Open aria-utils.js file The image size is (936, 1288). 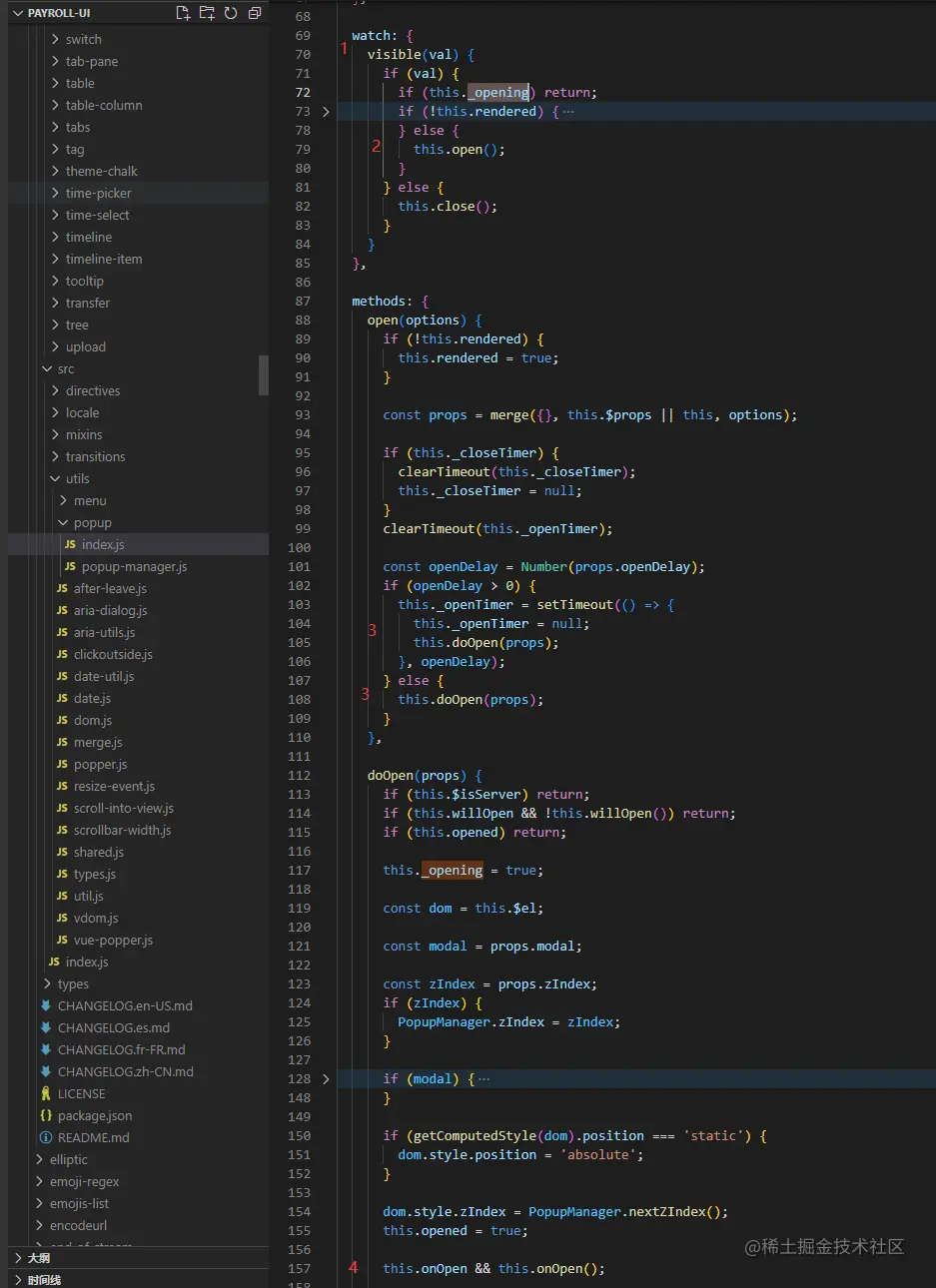105,632
